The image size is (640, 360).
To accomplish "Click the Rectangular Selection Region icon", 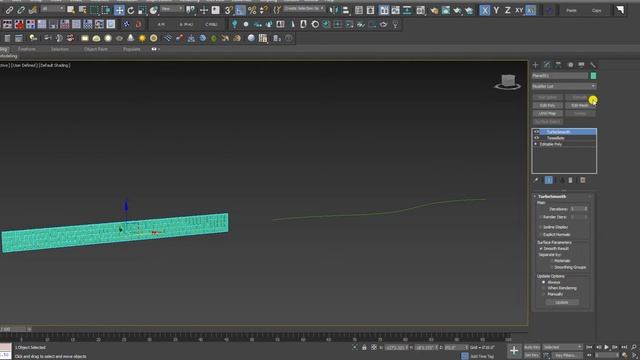I will 94,10.
